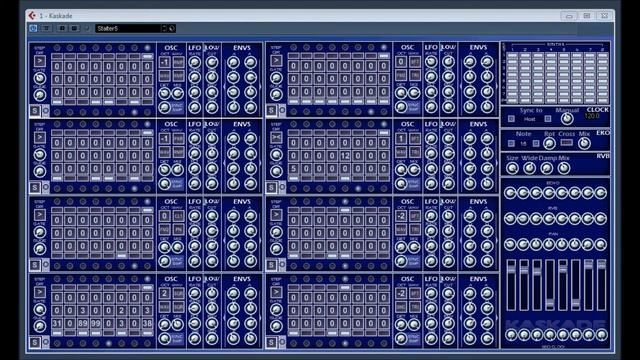Click the 120.0 clock tempo display
The width and height of the screenshot is (640, 360).
pyautogui.click(x=592, y=116)
